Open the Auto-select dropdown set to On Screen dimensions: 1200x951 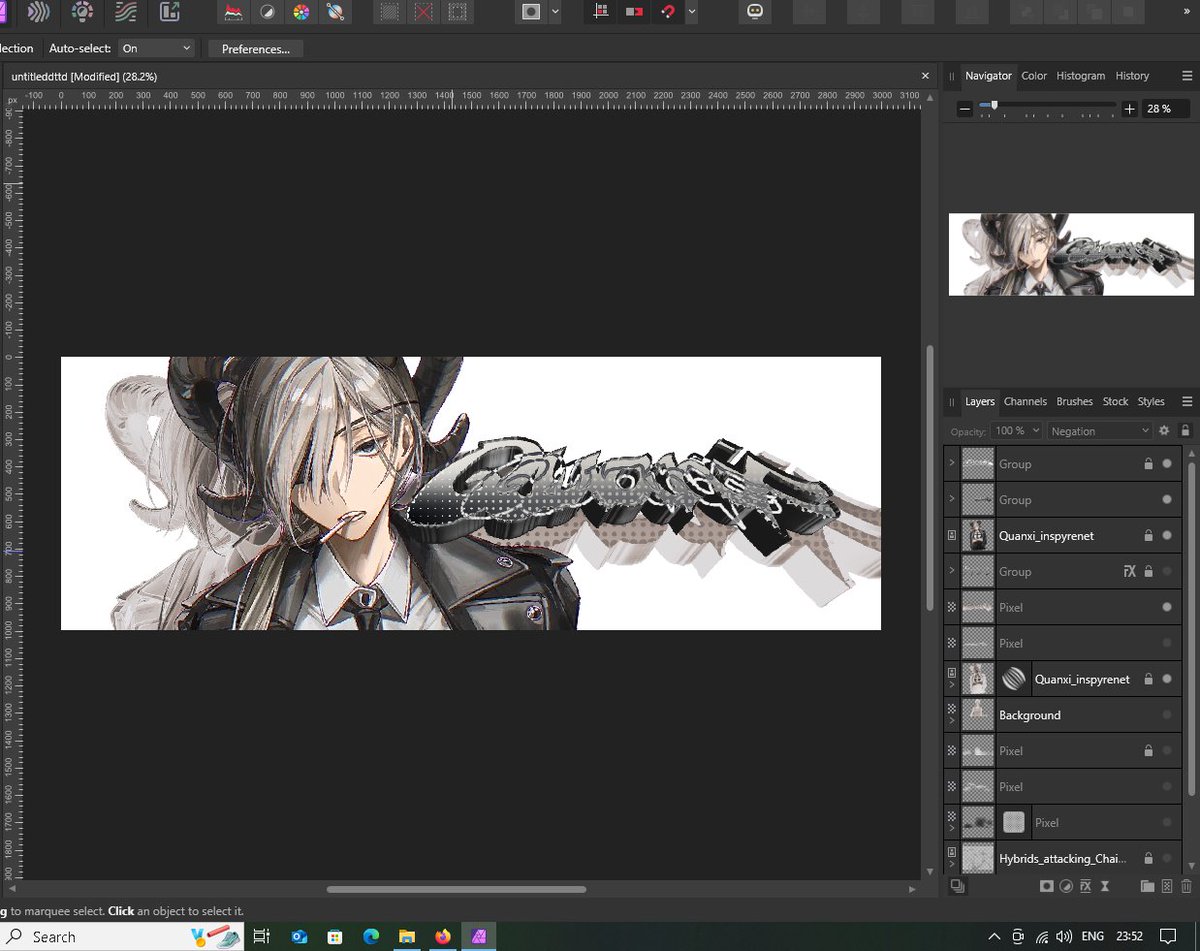click(x=156, y=48)
